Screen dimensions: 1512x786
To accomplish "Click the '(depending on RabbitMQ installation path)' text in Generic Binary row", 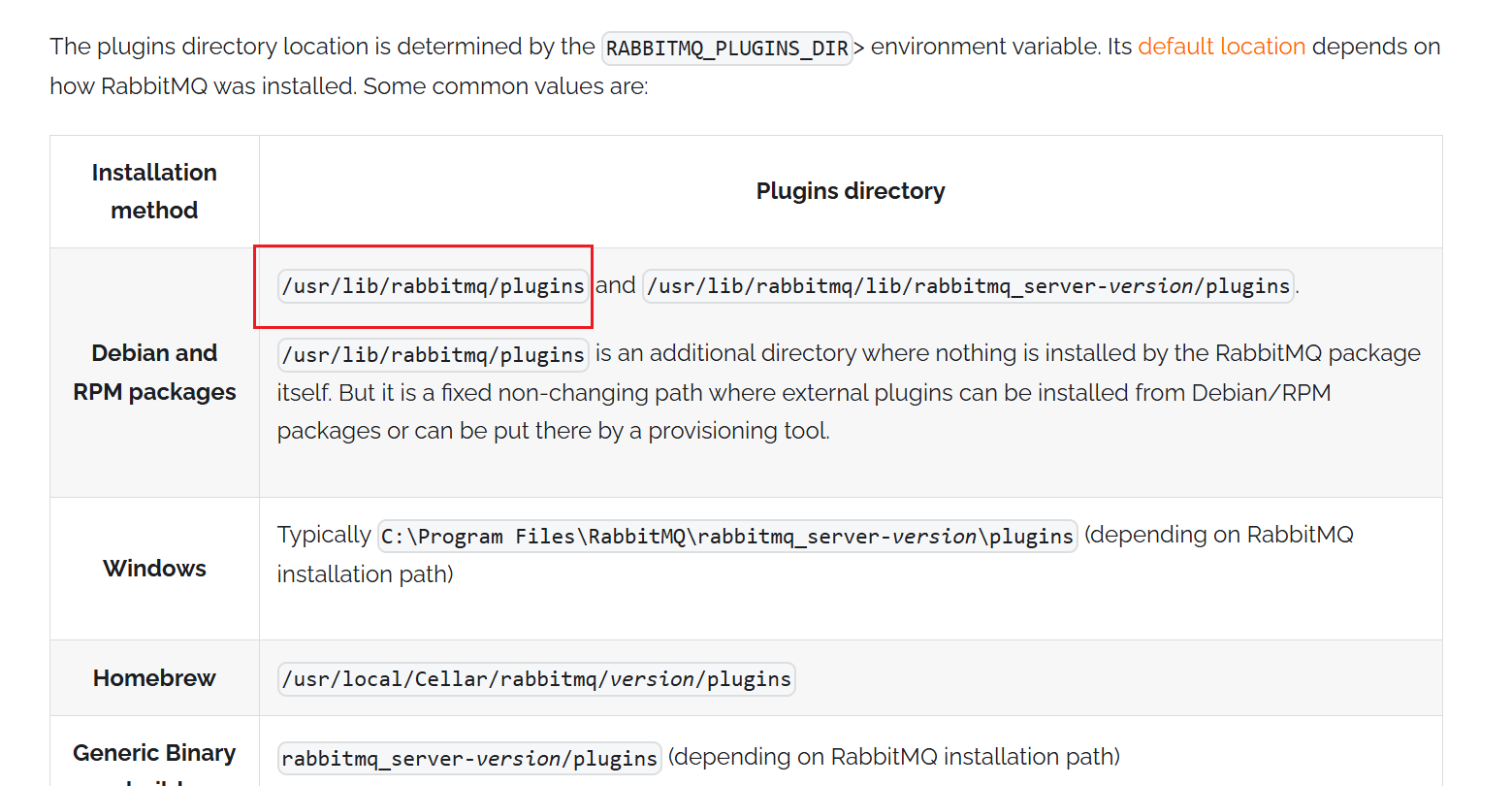I will coord(893,757).
